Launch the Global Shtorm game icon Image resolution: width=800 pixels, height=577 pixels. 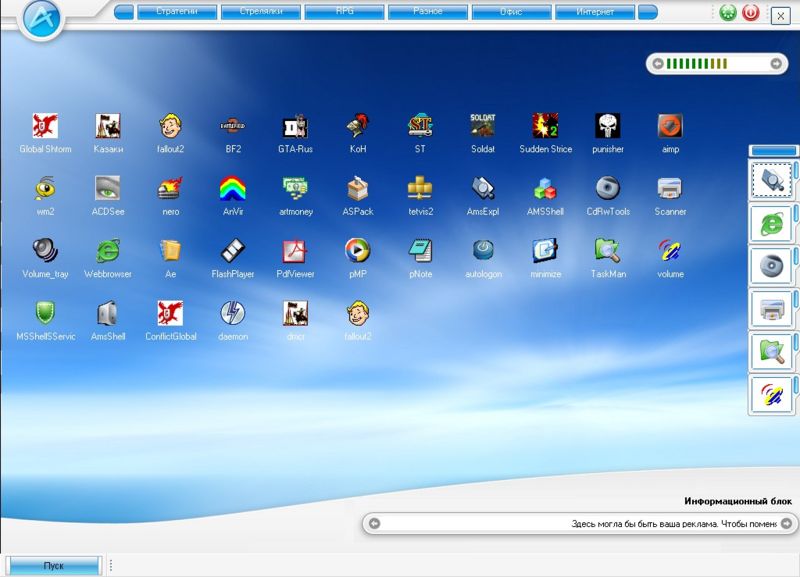pyautogui.click(x=45, y=126)
